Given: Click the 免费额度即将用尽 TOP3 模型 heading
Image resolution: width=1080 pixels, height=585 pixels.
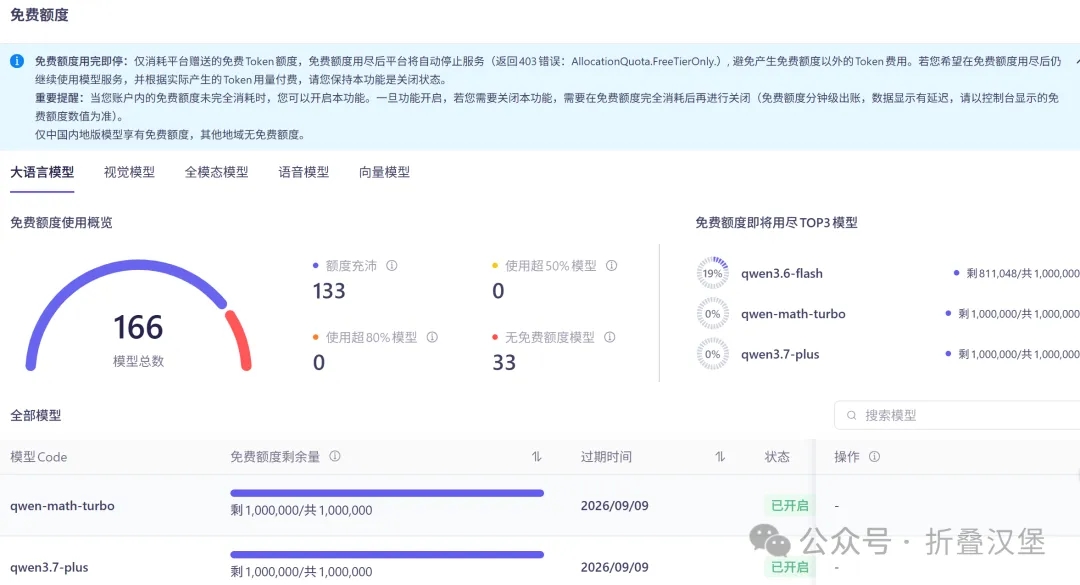Looking at the screenshot, I should click(776, 223).
